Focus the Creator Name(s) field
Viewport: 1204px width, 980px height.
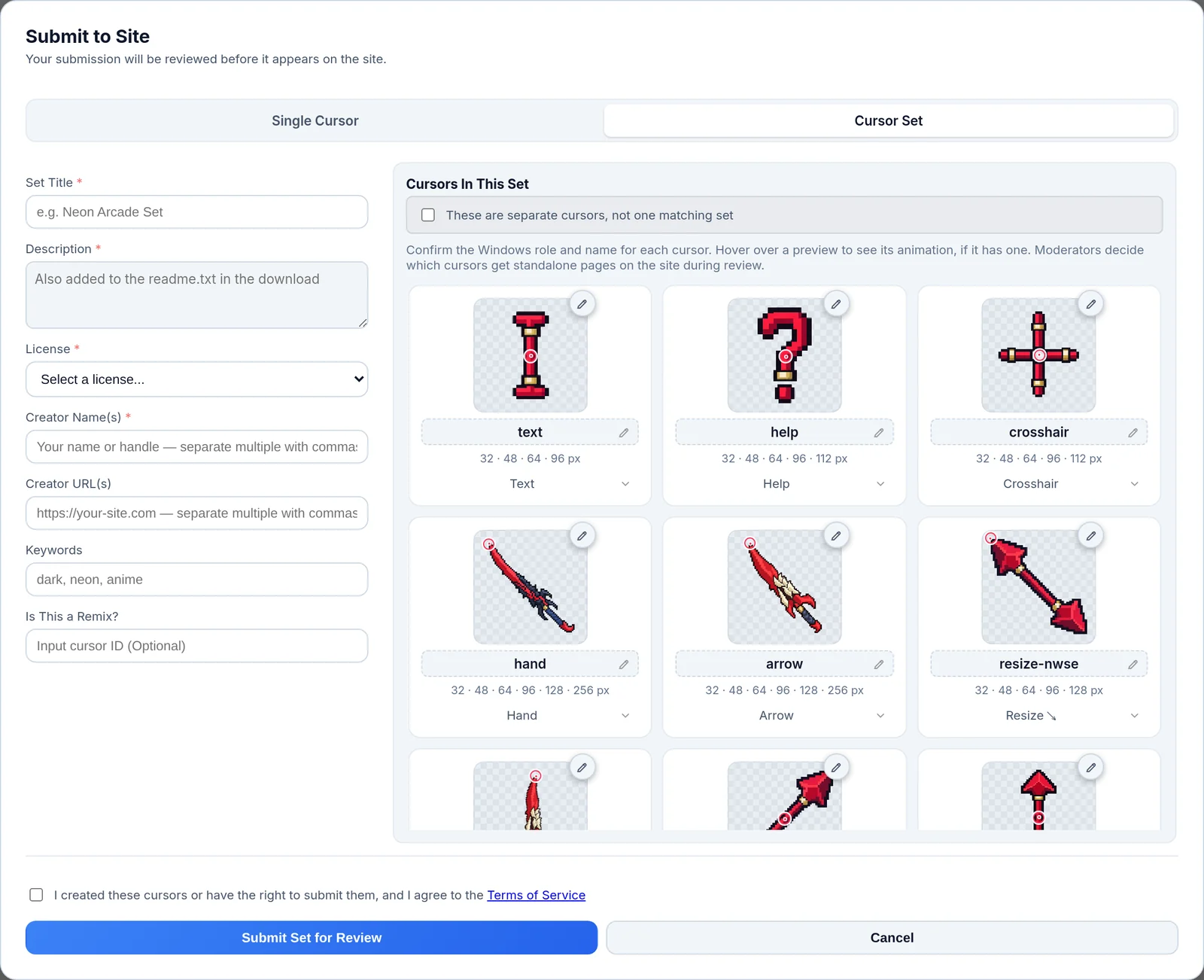coord(197,447)
